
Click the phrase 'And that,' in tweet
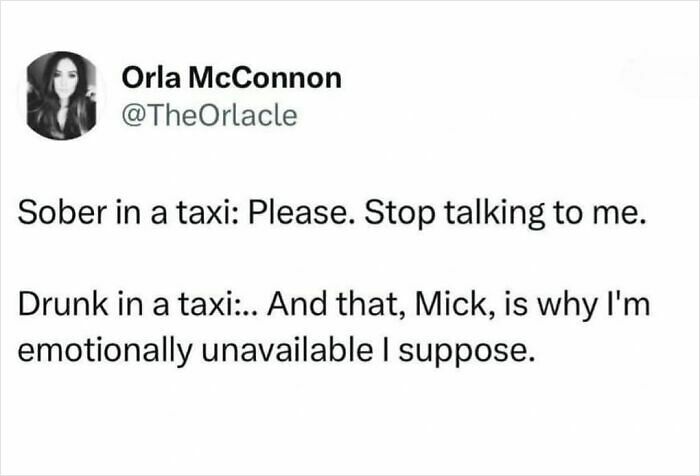pyautogui.click(x=337, y=305)
